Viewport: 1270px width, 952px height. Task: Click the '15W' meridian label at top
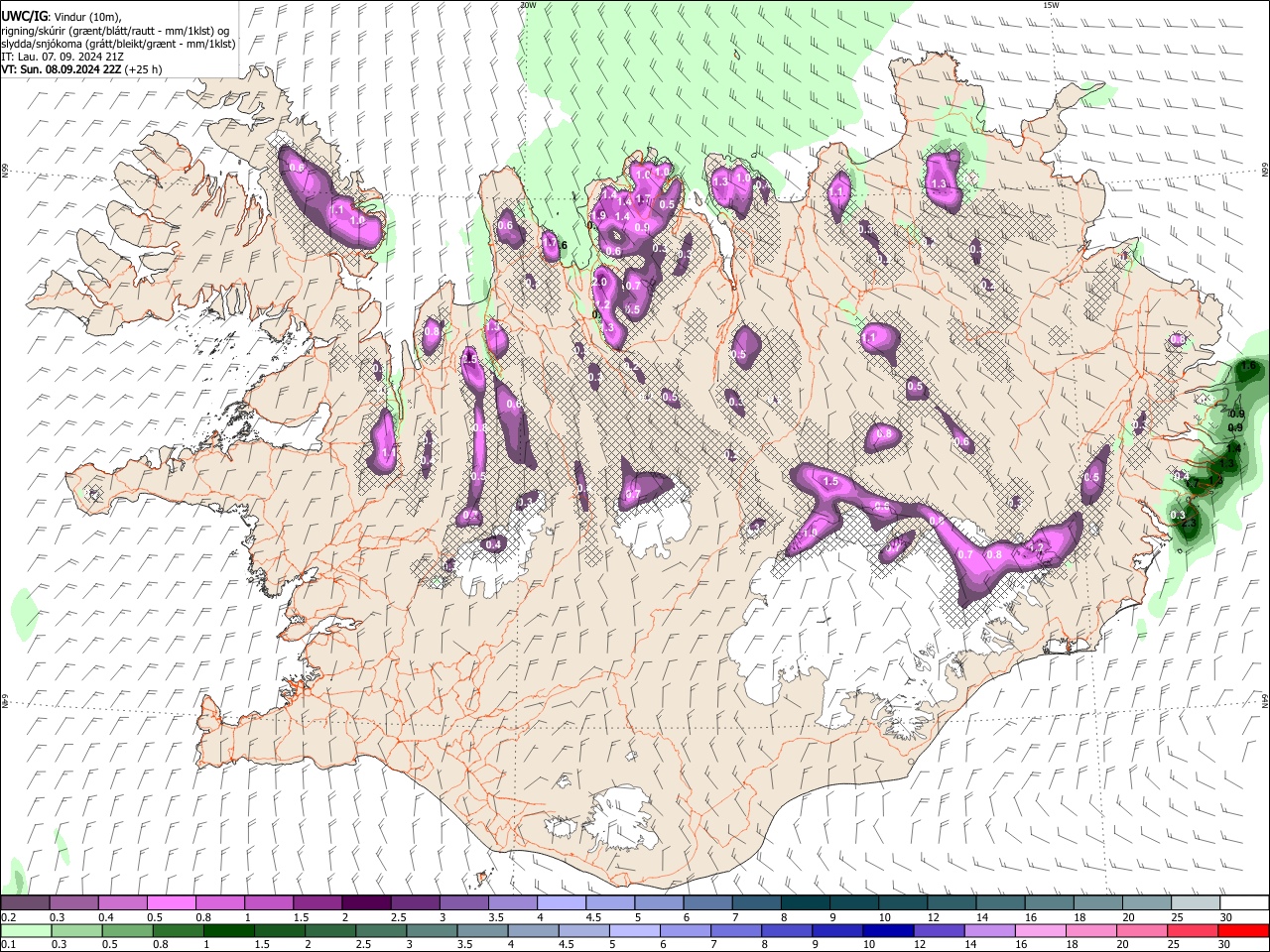tap(1051, 5)
